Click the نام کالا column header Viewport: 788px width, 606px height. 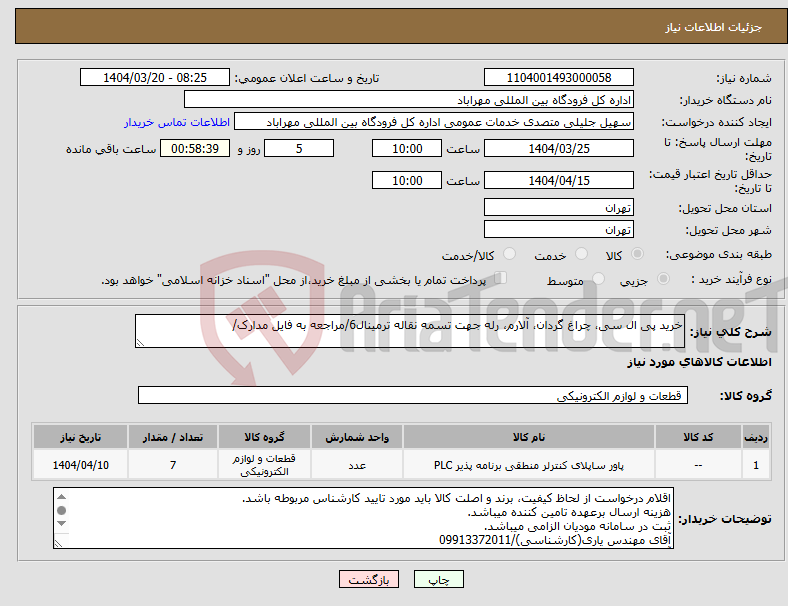[529, 437]
